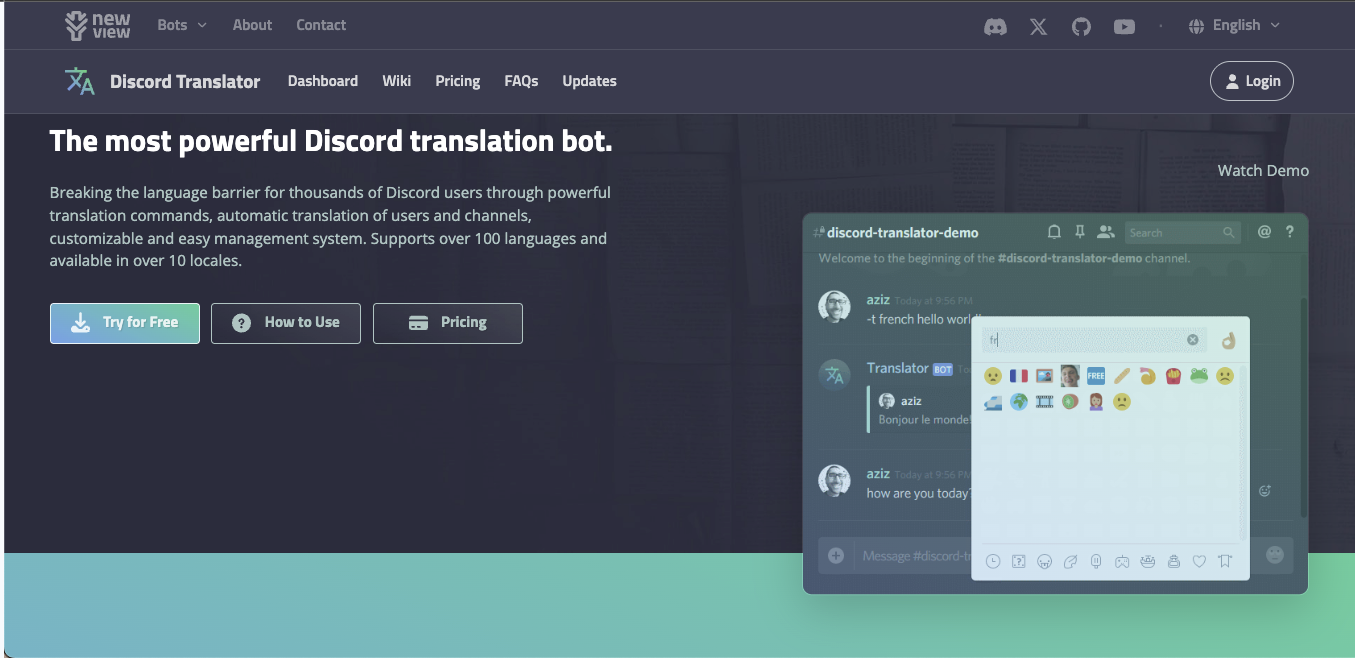Image resolution: width=1355 pixels, height=658 pixels.
Task: Clear the emoji search with the X icon
Action: click(1193, 340)
